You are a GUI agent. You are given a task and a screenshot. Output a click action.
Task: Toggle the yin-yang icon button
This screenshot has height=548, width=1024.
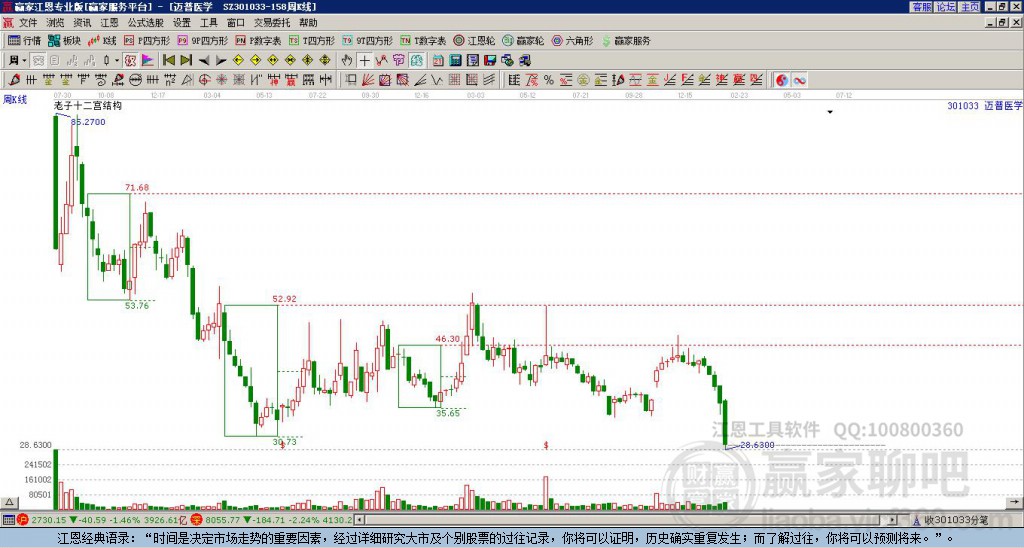coord(782,80)
